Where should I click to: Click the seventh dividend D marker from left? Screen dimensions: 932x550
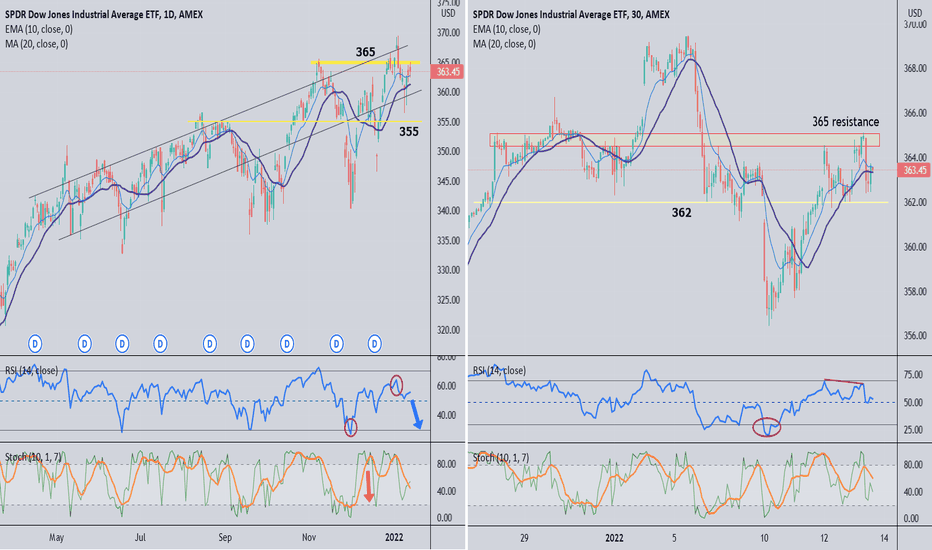coord(286,343)
